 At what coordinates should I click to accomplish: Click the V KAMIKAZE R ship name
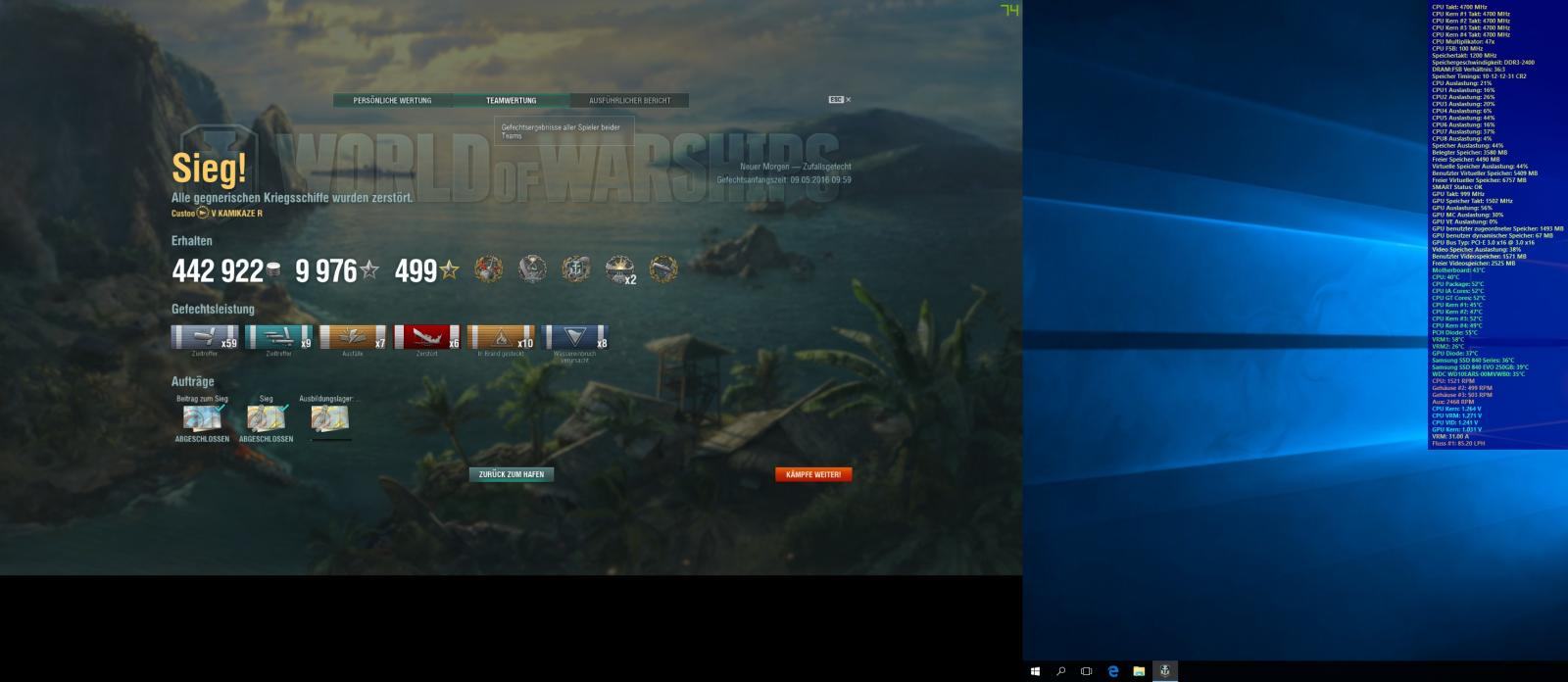pyautogui.click(x=237, y=213)
